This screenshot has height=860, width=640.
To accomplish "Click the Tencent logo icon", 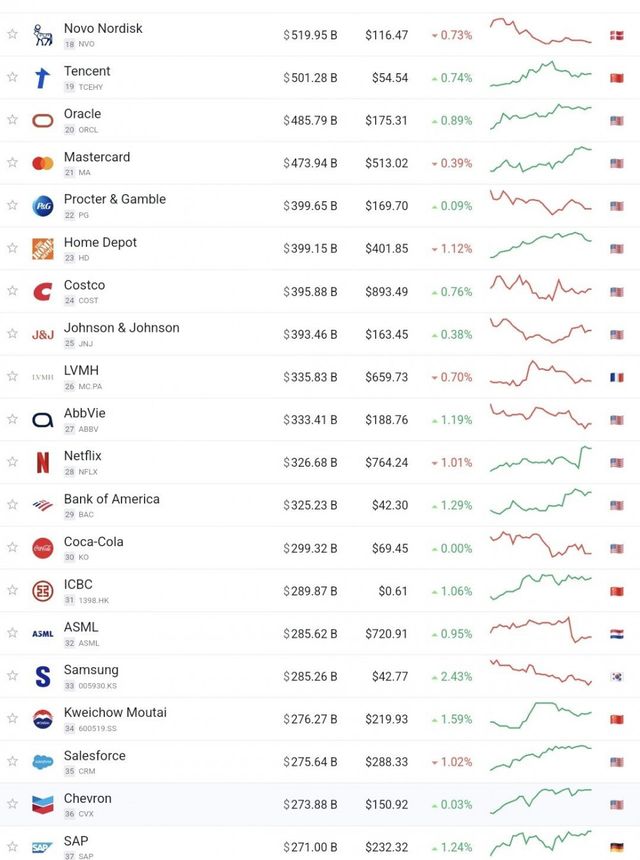I will [x=42, y=77].
